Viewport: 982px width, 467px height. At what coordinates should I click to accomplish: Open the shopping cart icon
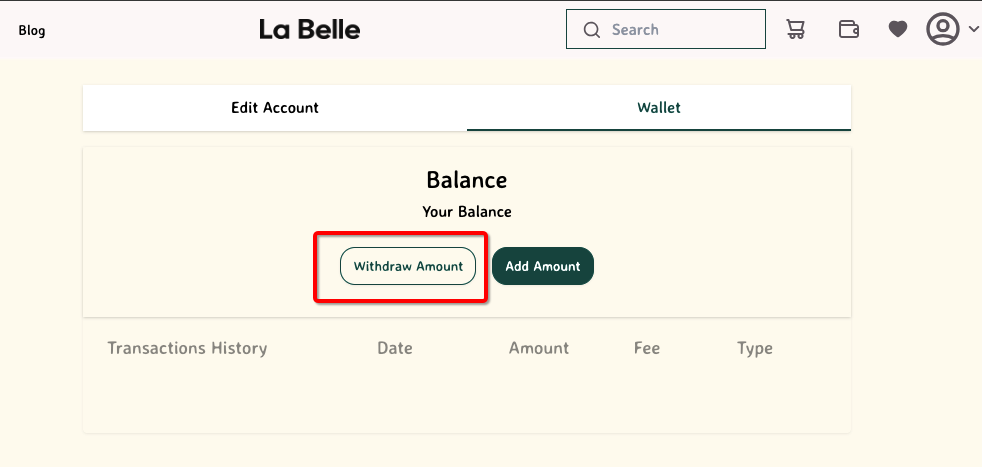796,29
